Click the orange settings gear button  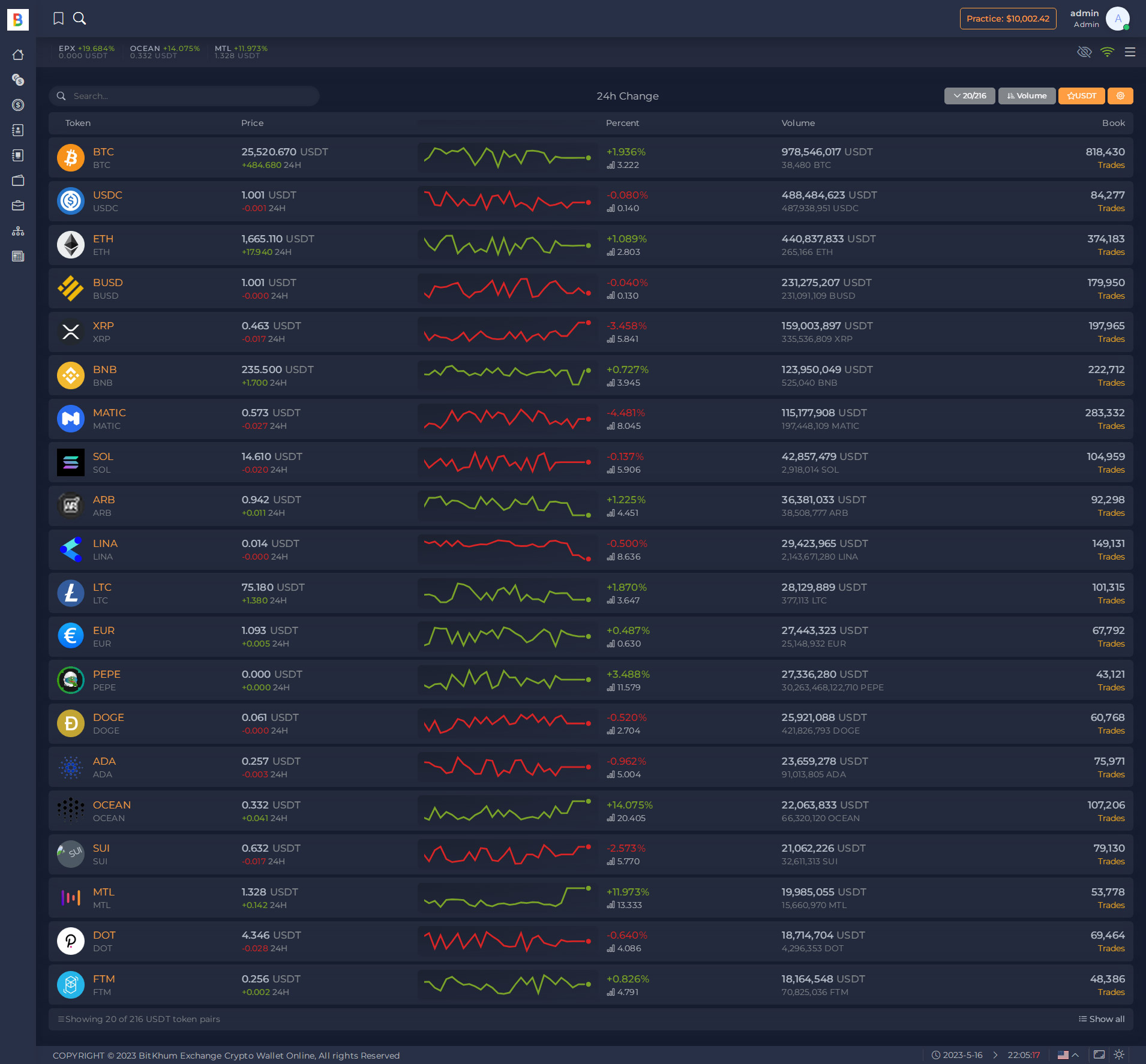pos(1120,96)
